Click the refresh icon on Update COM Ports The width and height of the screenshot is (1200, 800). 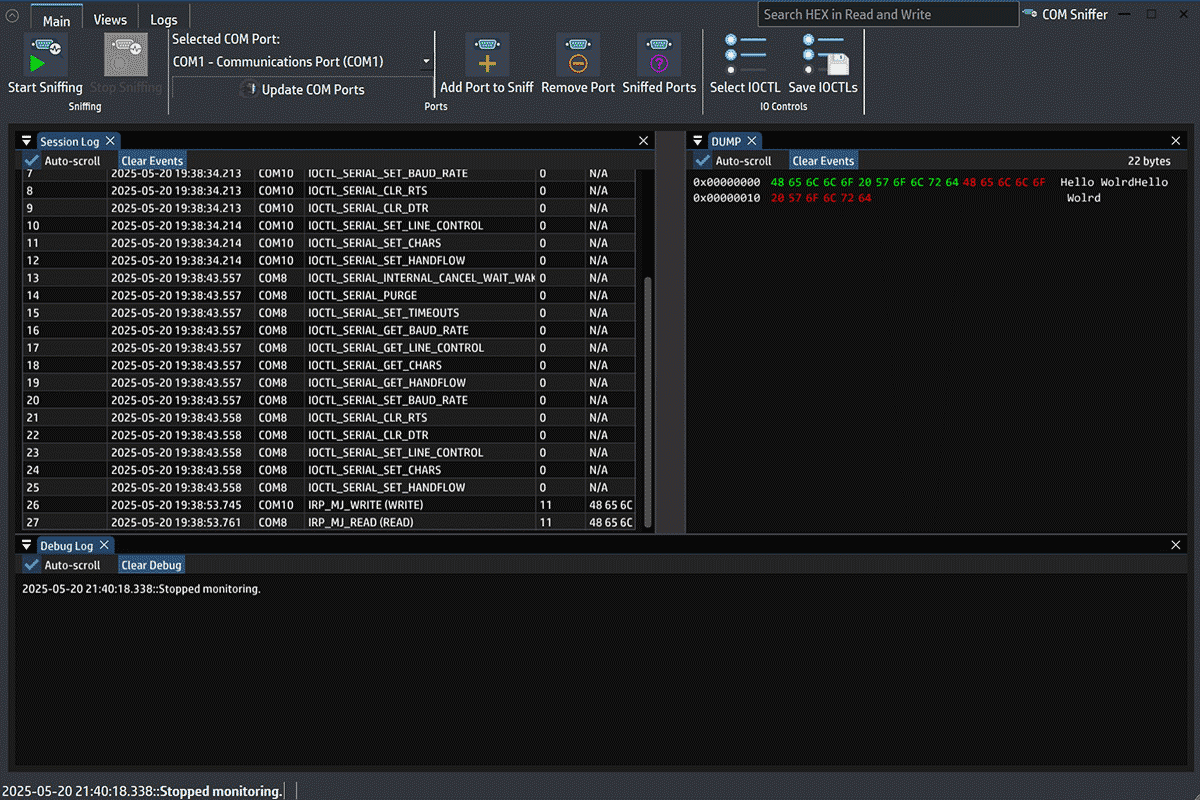[x=249, y=90]
